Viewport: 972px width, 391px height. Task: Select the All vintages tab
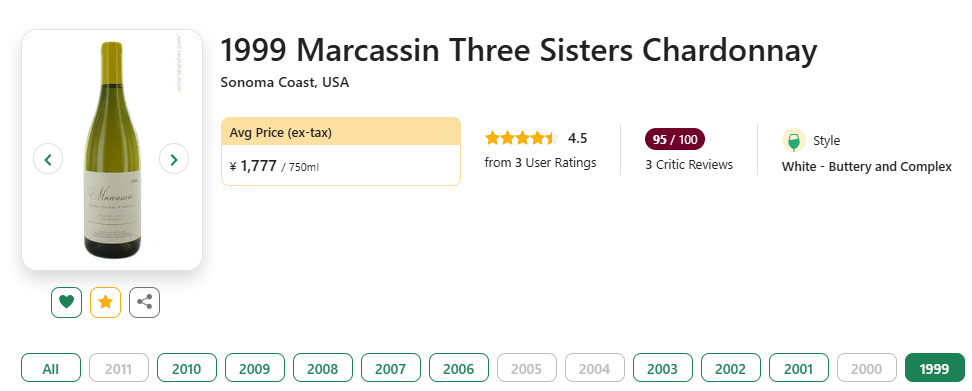tap(51, 367)
